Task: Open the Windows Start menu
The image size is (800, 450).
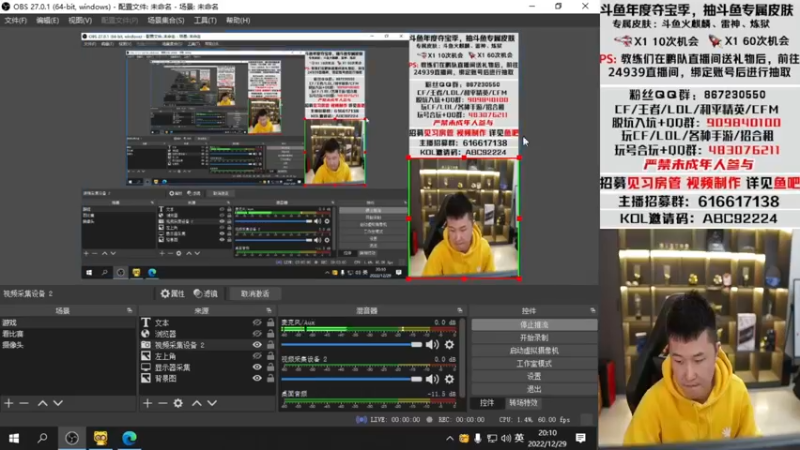Action: tap(14, 438)
